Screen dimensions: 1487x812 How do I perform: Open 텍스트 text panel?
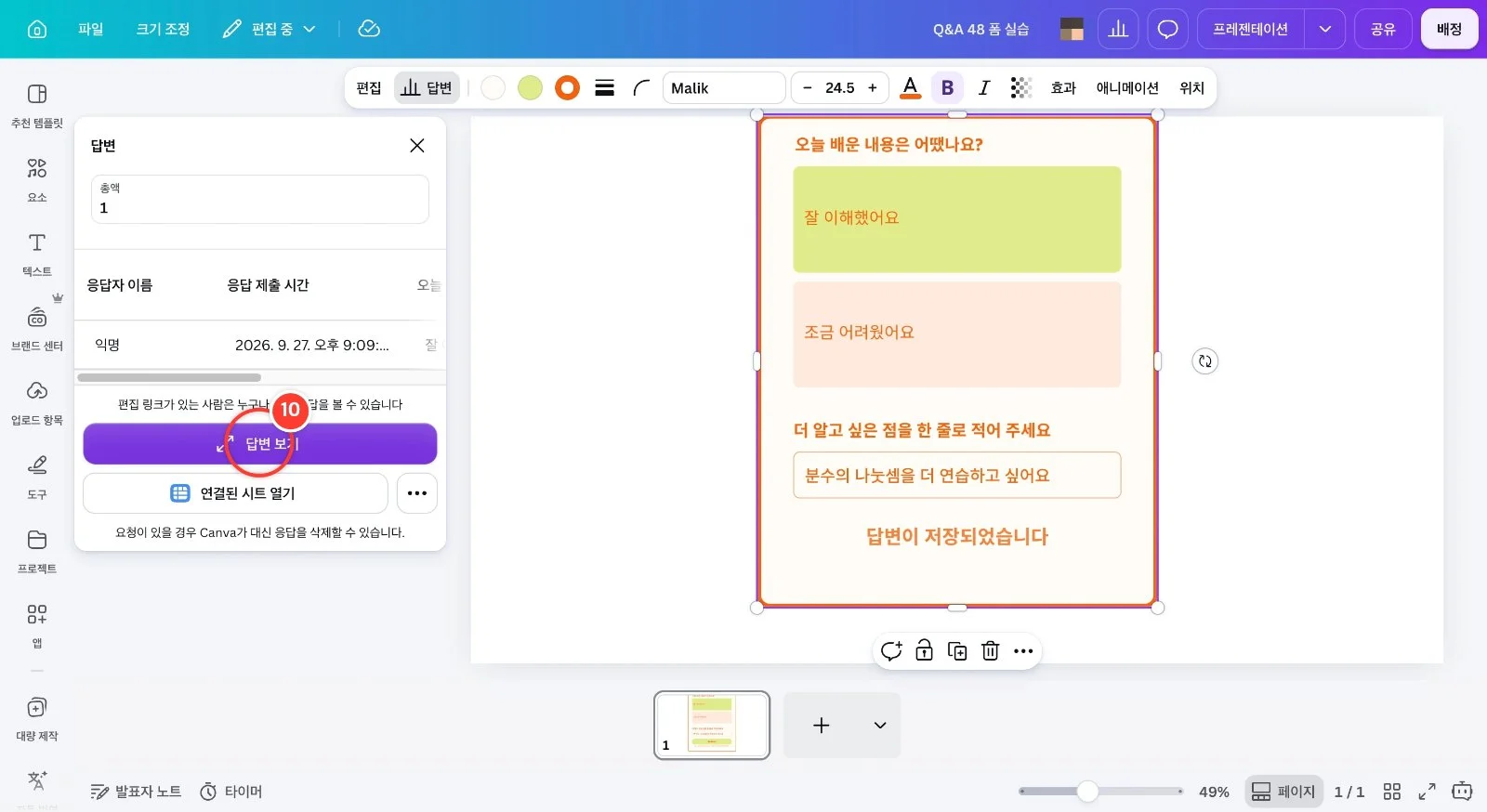click(x=37, y=254)
